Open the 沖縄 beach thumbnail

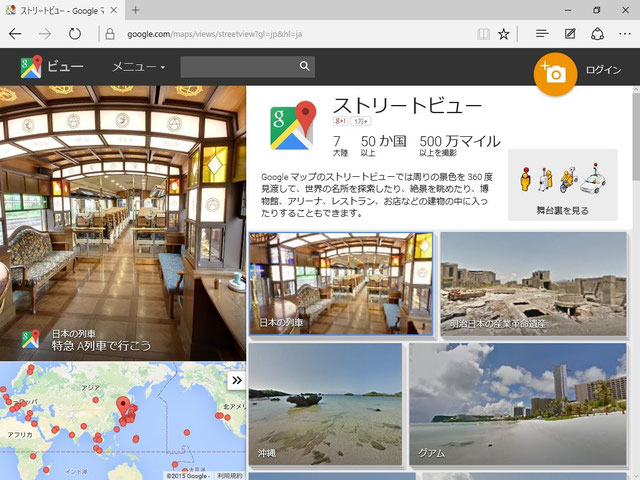(325, 404)
